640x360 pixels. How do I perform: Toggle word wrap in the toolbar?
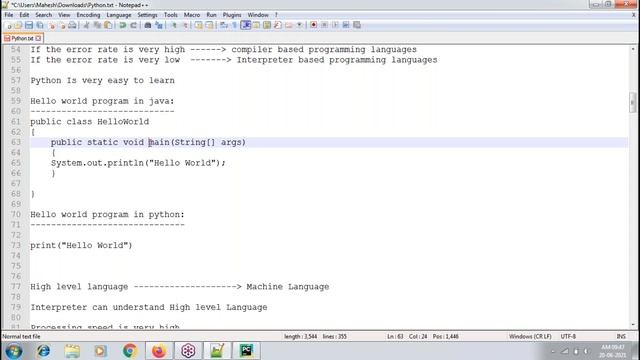[x=224, y=25]
